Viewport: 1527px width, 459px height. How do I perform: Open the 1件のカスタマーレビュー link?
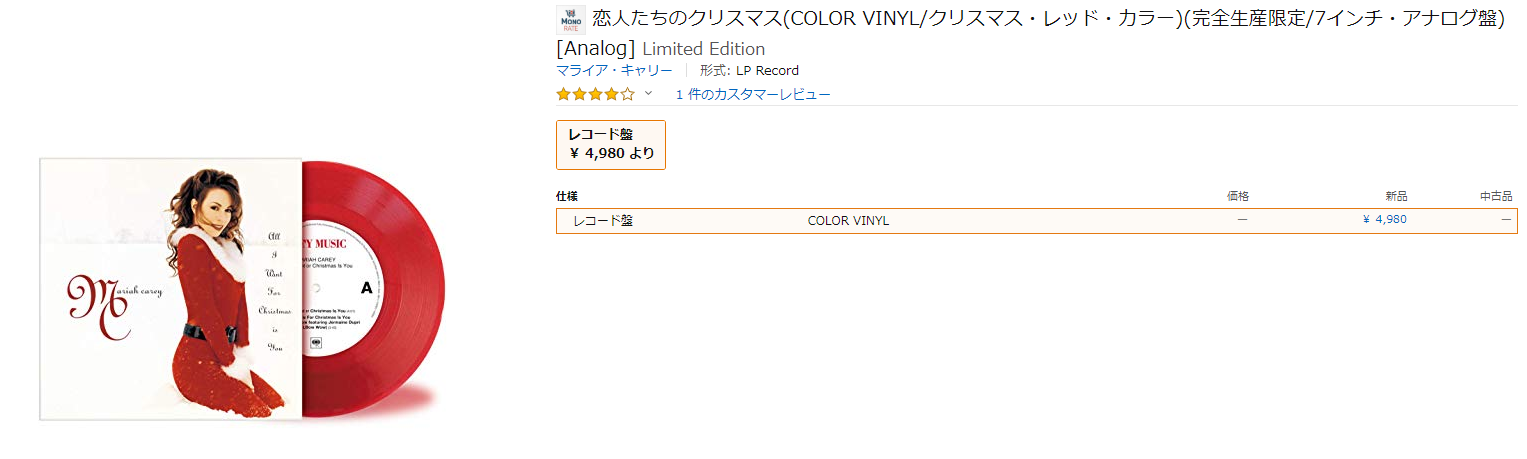[753, 94]
